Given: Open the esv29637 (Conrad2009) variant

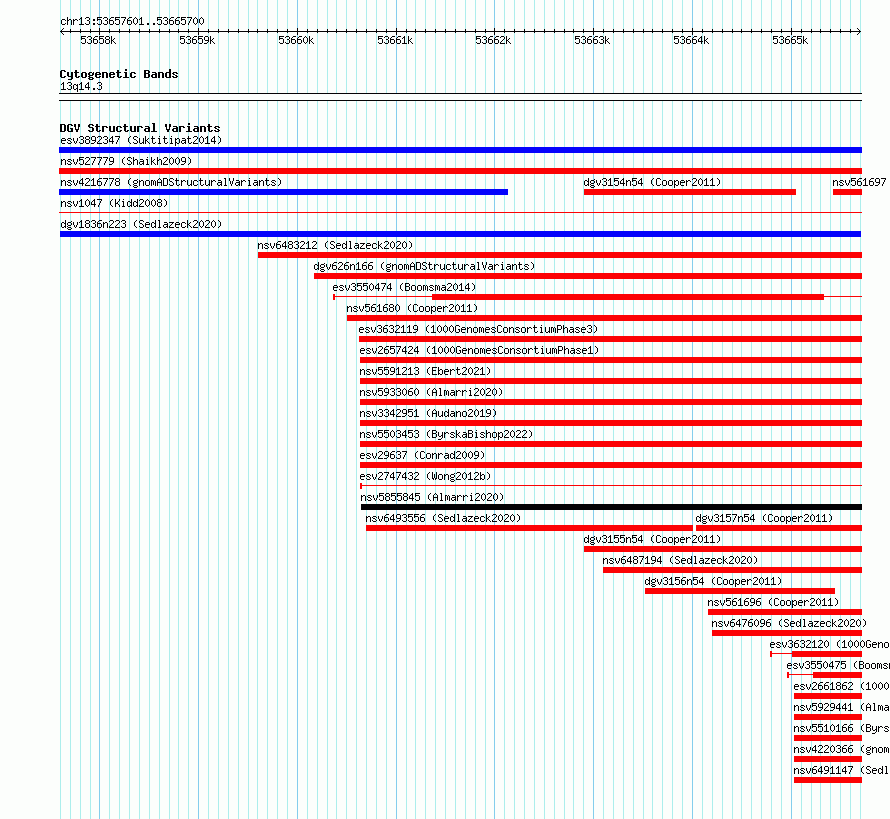Looking at the screenshot, I should (422, 455).
